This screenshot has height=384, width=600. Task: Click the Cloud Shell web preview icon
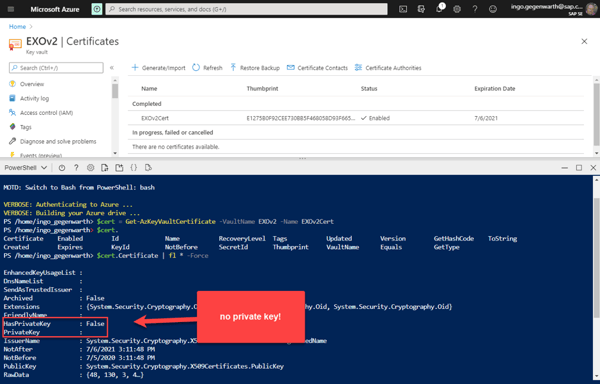click(x=148, y=168)
